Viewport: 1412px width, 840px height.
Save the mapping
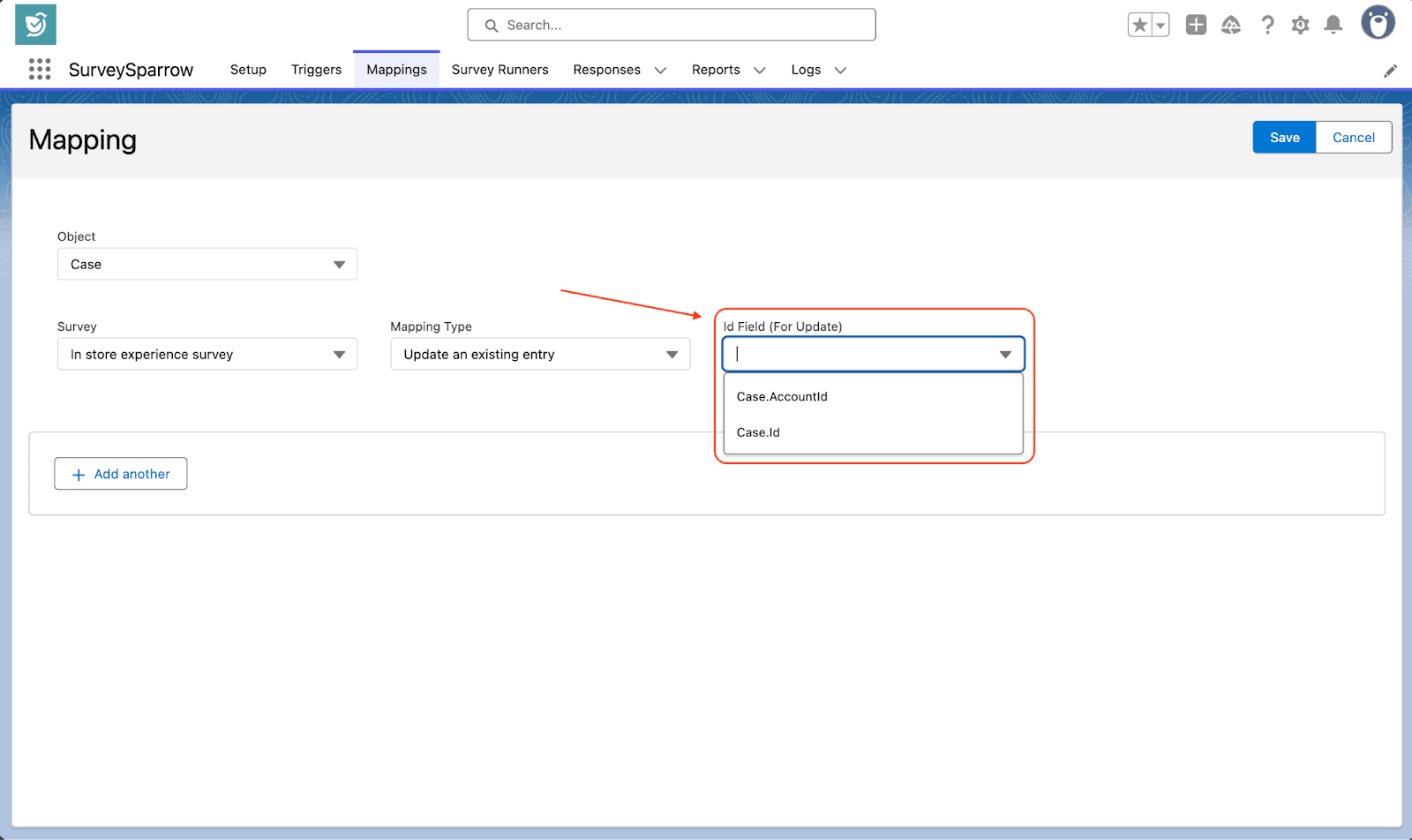[1284, 138]
